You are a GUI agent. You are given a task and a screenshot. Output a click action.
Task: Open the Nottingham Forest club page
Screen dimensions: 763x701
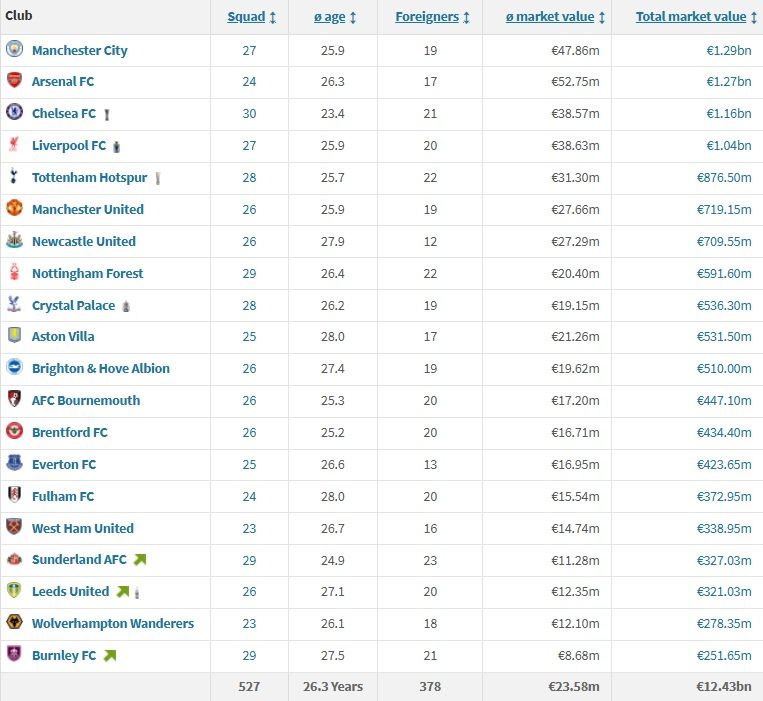[x=87, y=273]
